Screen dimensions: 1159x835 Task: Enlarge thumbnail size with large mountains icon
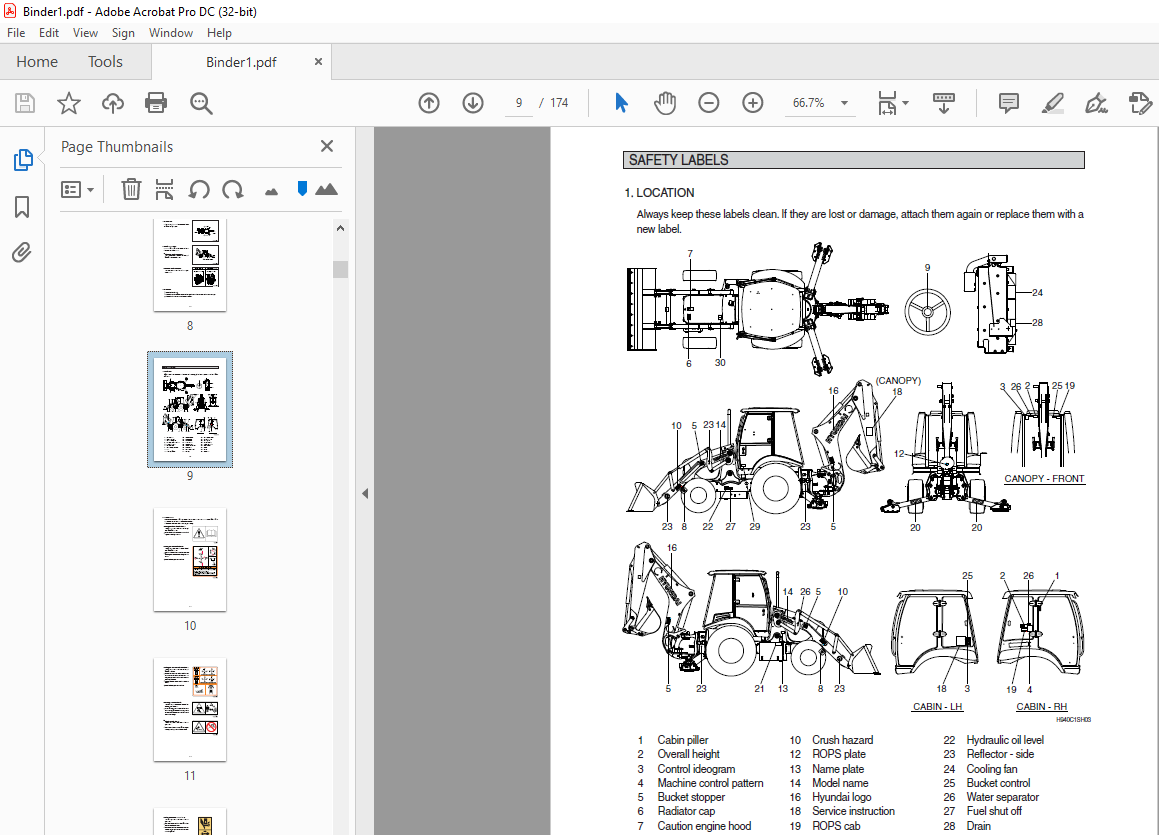326,189
